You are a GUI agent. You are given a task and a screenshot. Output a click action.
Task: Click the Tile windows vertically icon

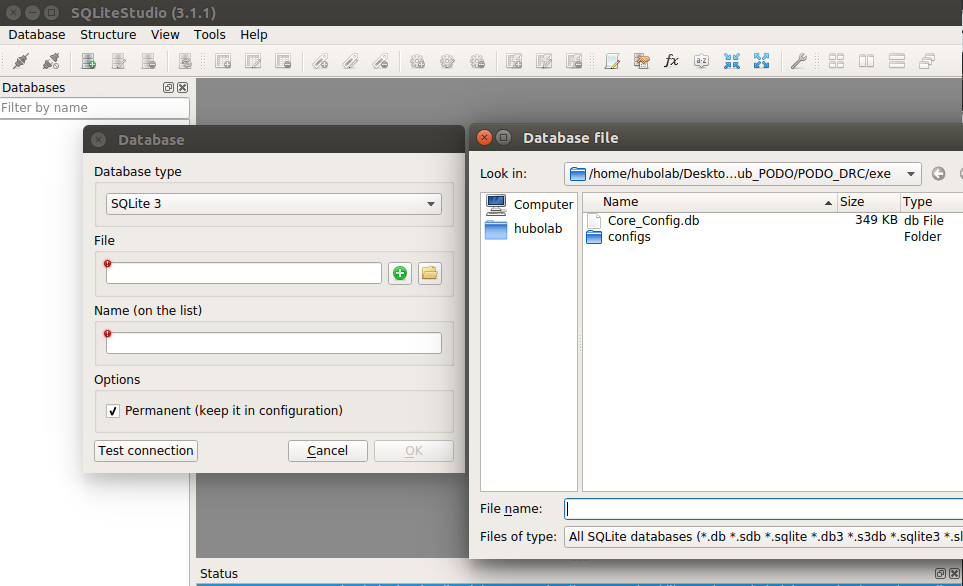coord(897,61)
